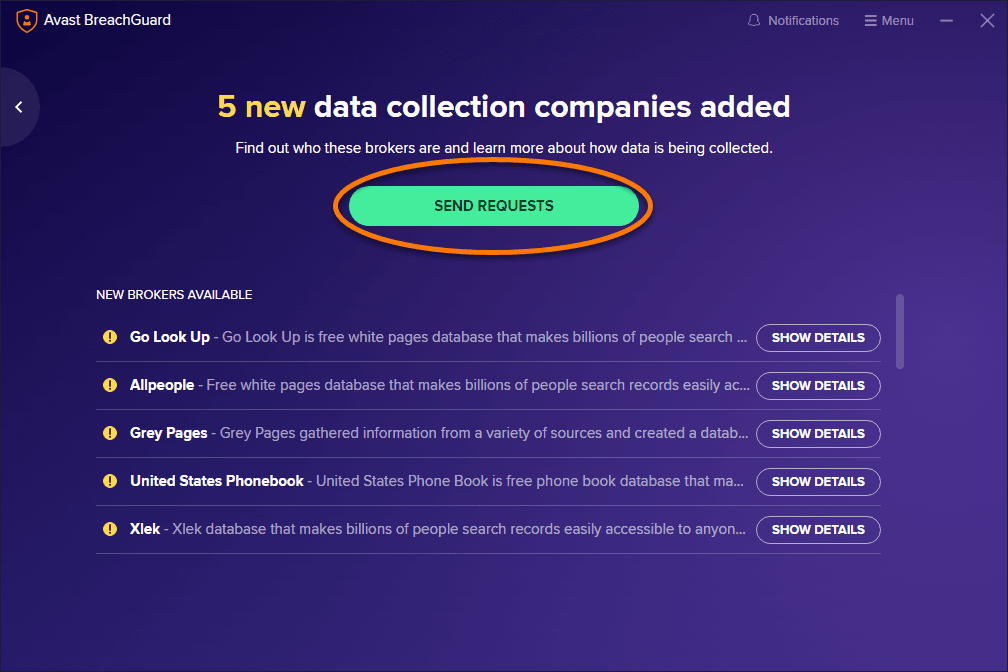This screenshot has height=672, width=1008.
Task: Go back using the left arrow
Action: (x=19, y=107)
